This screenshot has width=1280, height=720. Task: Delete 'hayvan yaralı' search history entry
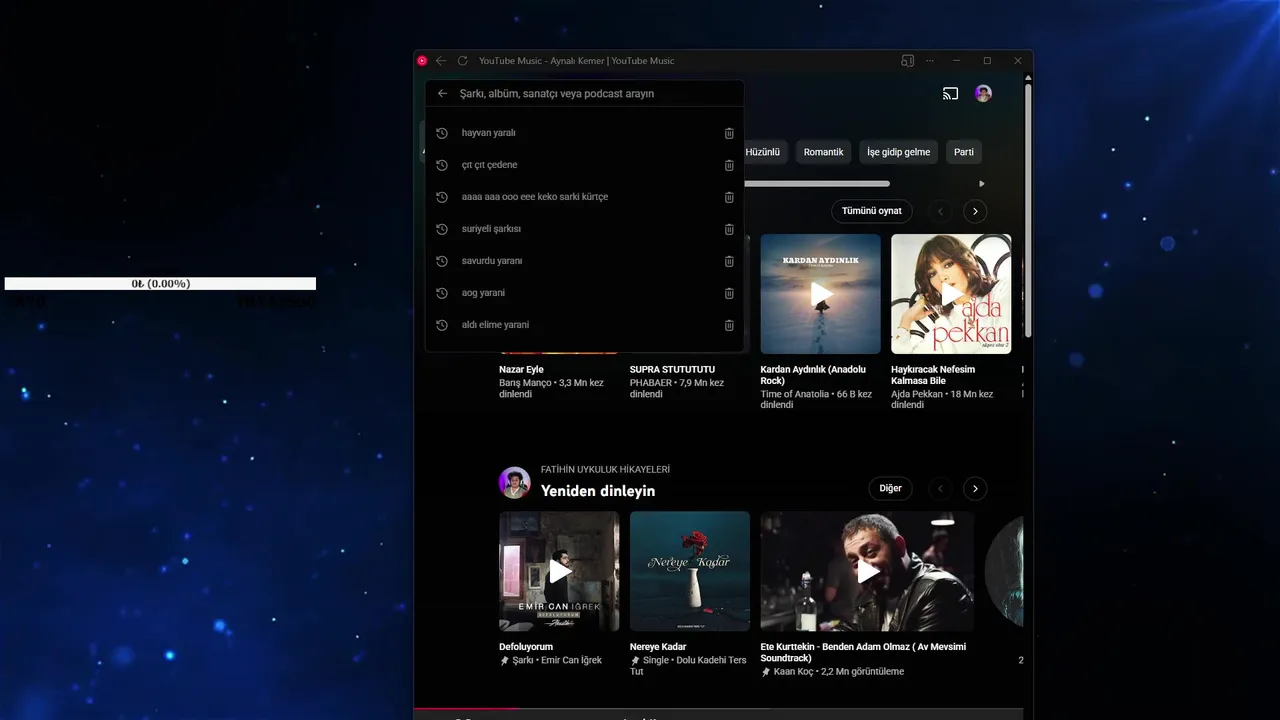729,133
